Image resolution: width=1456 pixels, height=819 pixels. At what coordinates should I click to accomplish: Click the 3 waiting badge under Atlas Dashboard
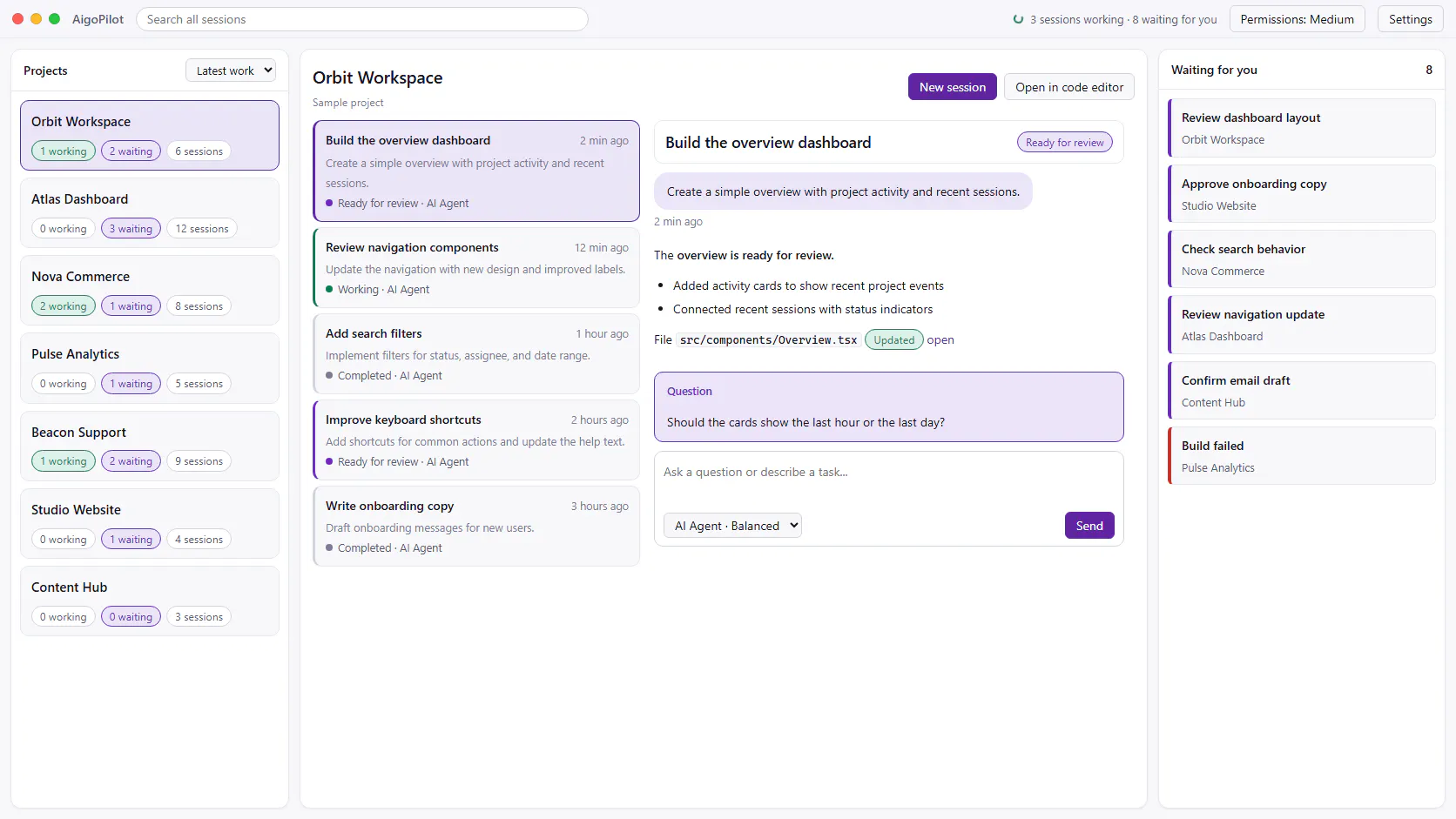131,229
